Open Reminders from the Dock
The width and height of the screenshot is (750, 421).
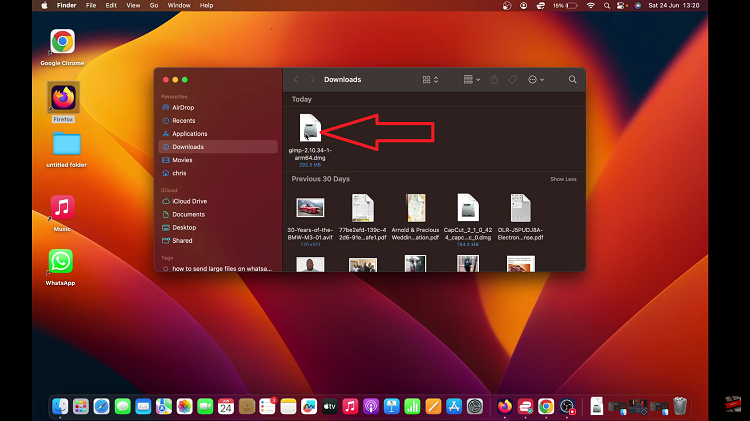(x=267, y=407)
